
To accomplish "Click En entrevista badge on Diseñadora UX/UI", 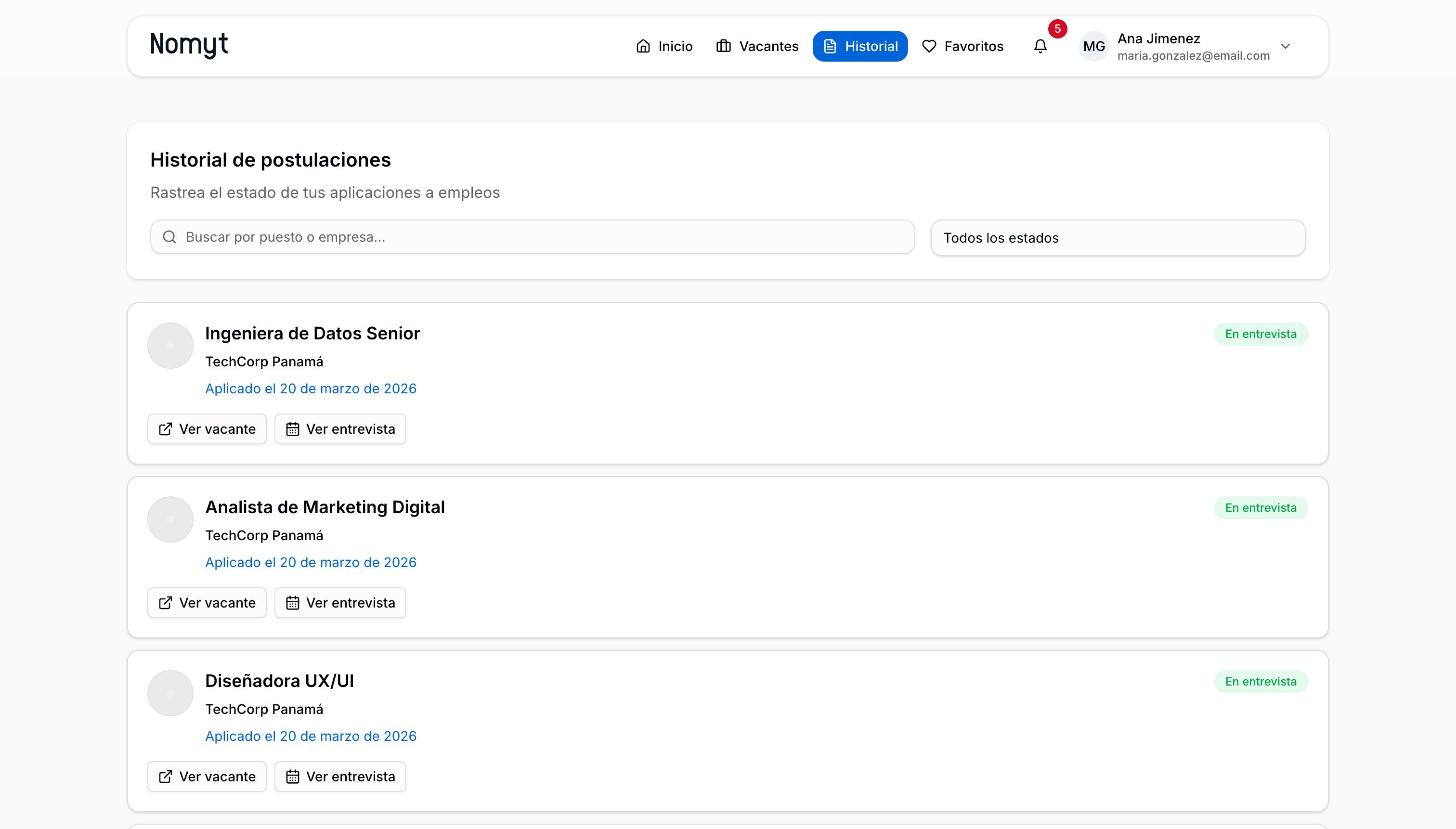I will (x=1260, y=682).
